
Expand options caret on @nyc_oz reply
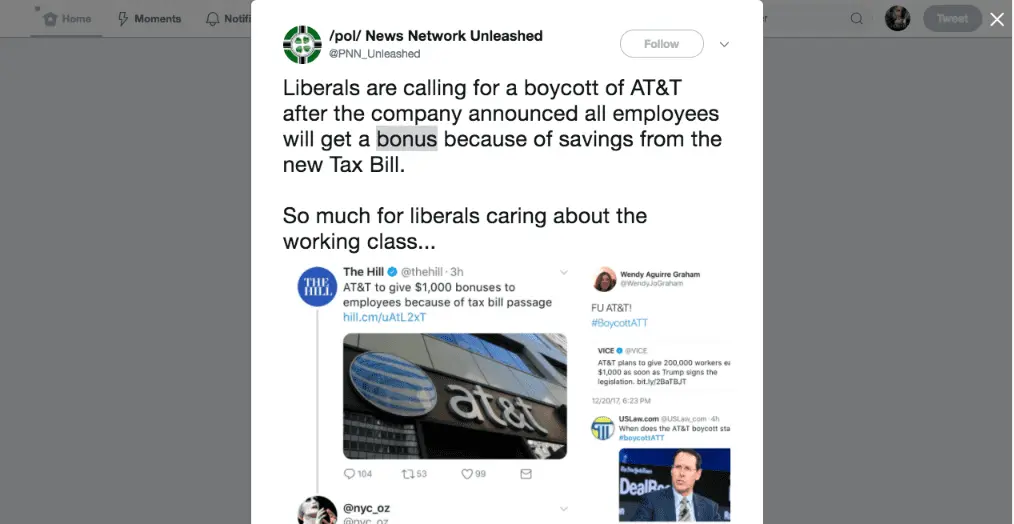[x=564, y=509]
